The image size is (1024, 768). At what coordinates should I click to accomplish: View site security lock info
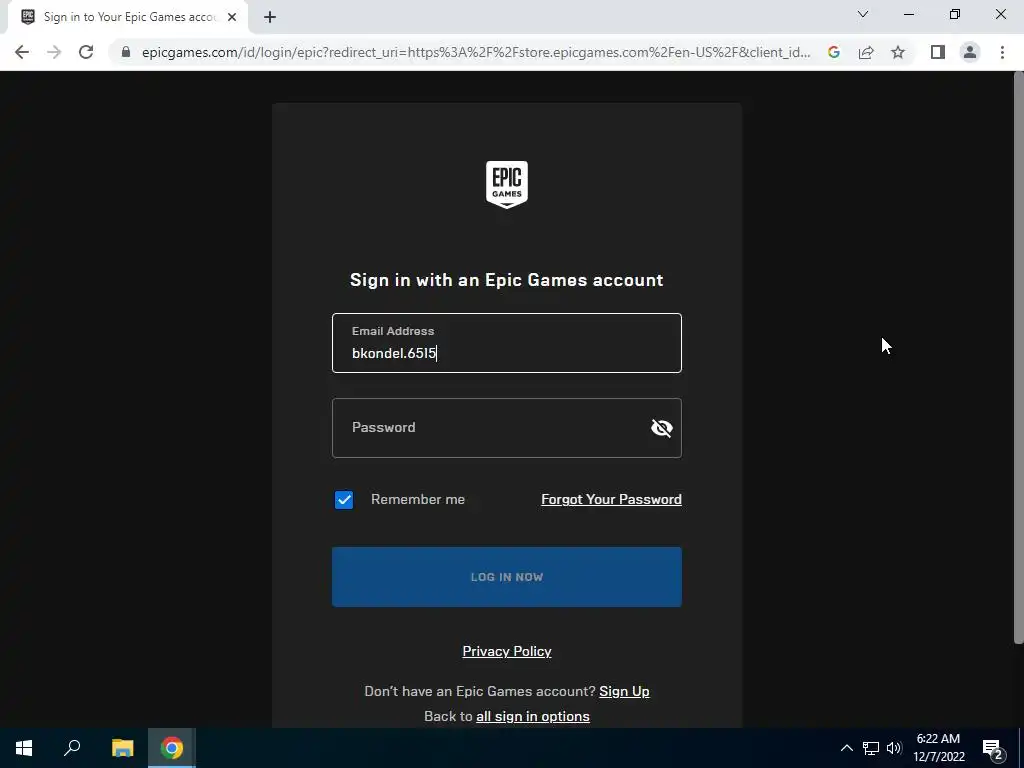pyautogui.click(x=126, y=52)
